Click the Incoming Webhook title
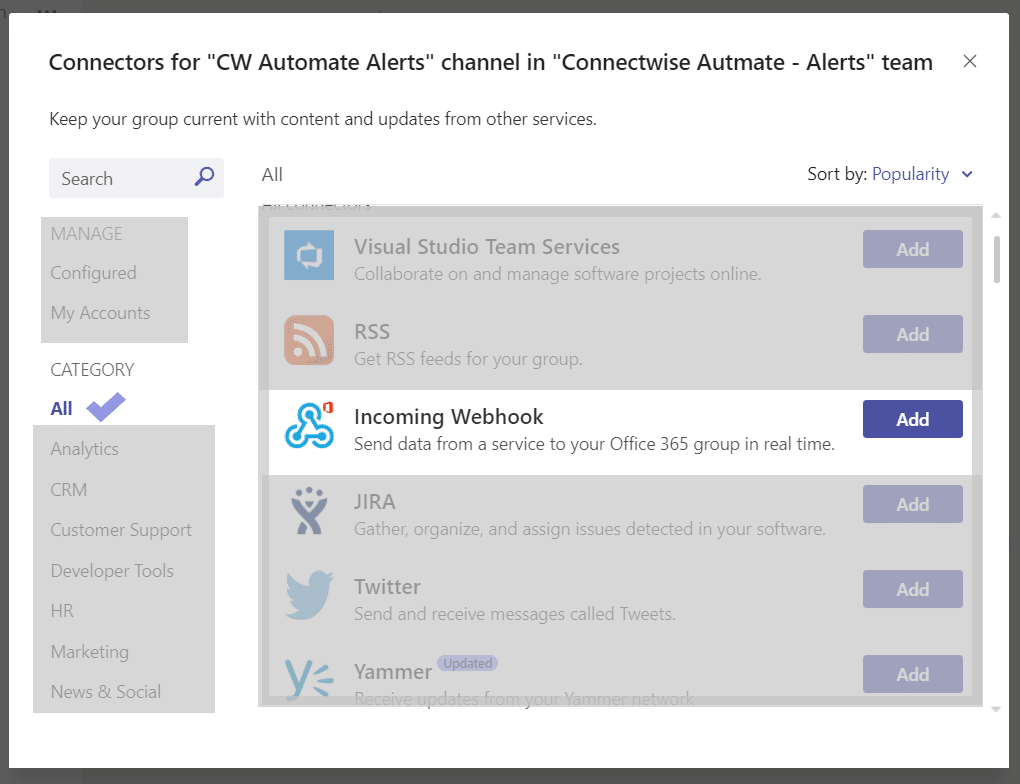 pyautogui.click(x=448, y=416)
